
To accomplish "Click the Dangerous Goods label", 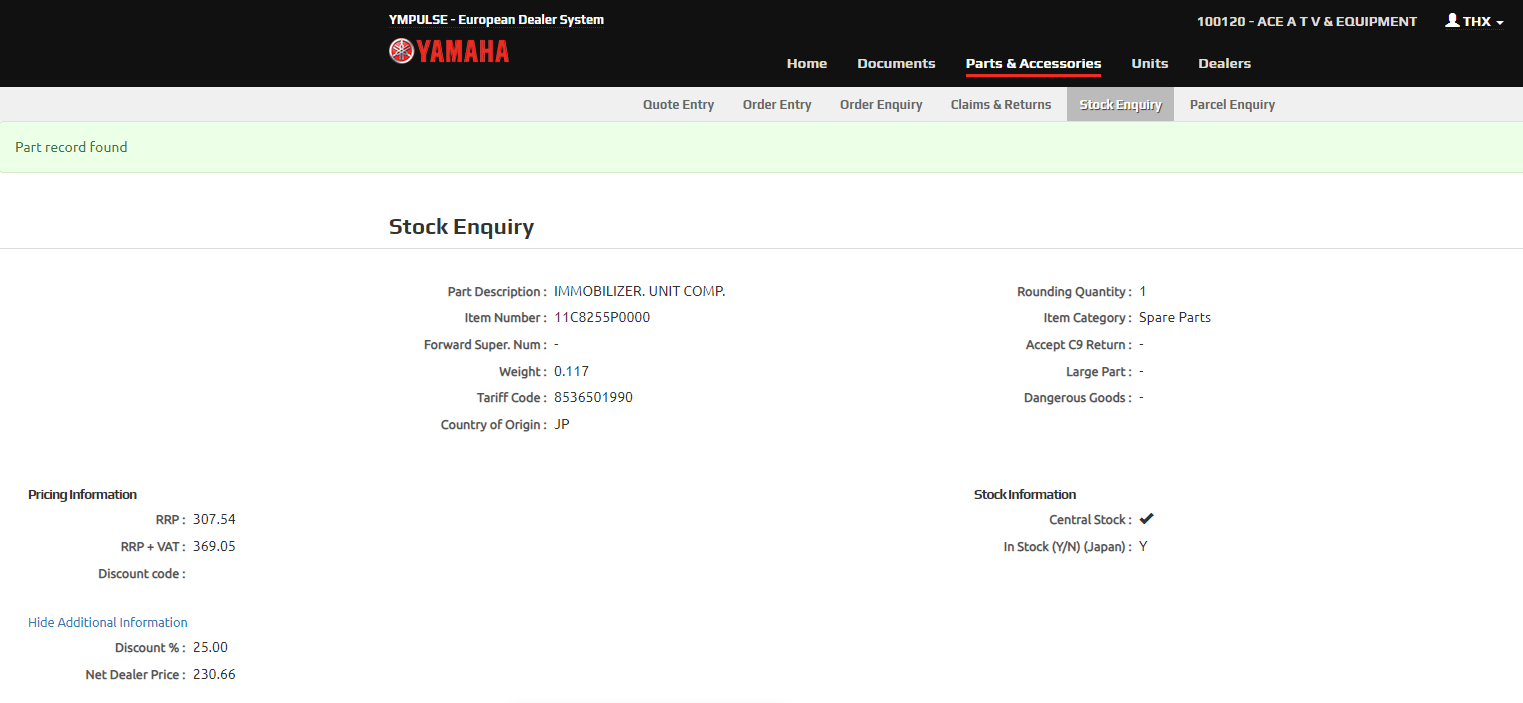I will click(1078, 397).
